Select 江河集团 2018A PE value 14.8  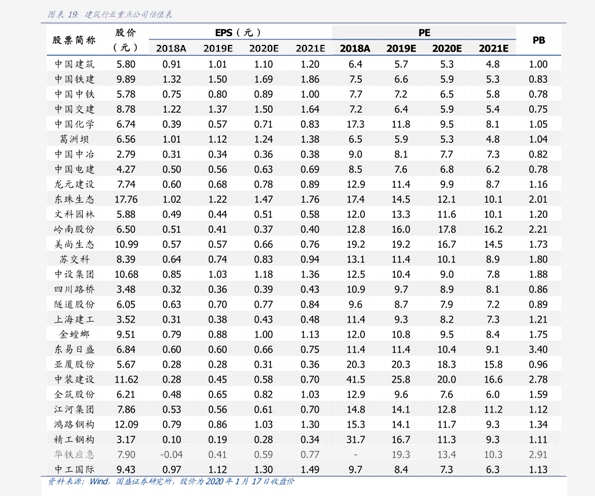click(x=356, y=409)
